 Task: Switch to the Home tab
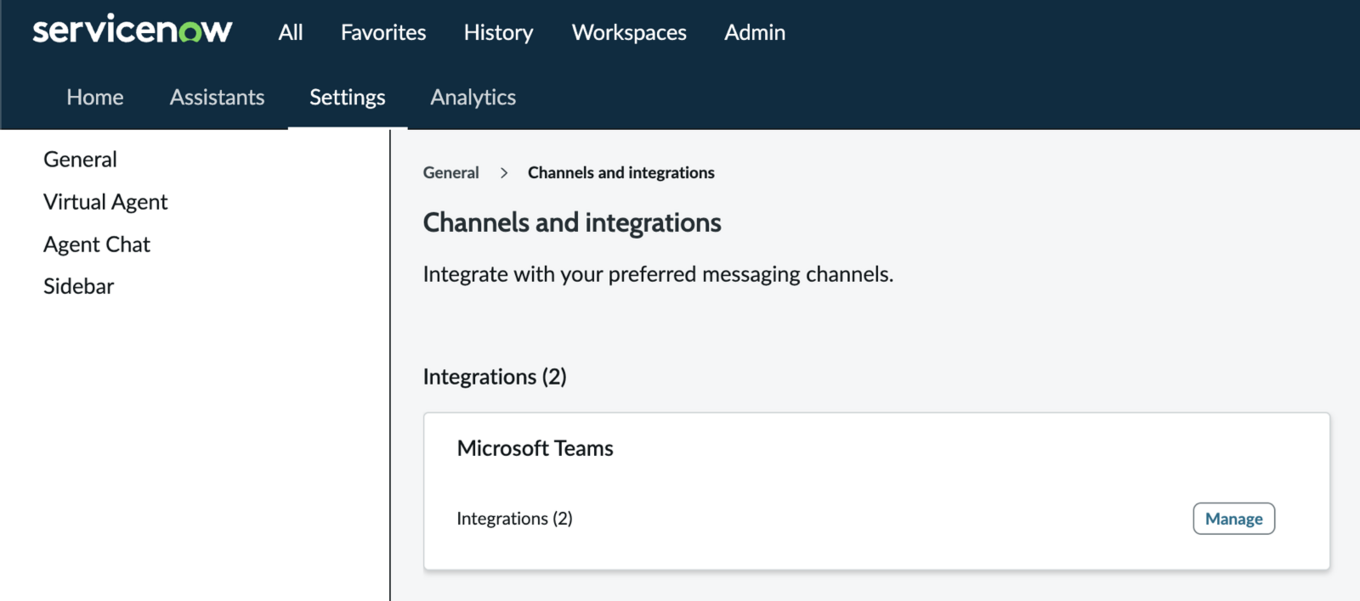[x=95, y=97]
